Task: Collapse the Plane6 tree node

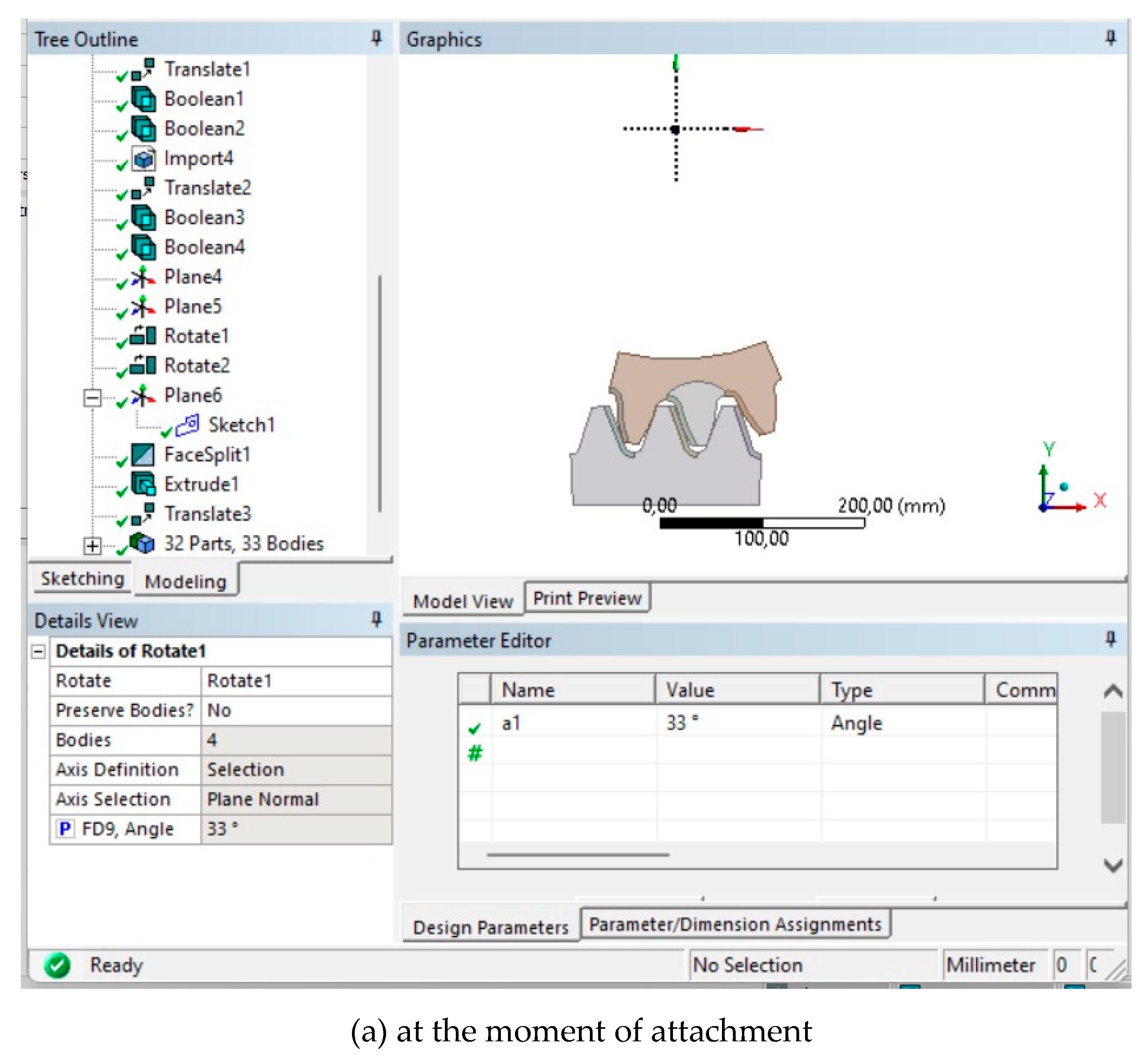Action: 92,397
